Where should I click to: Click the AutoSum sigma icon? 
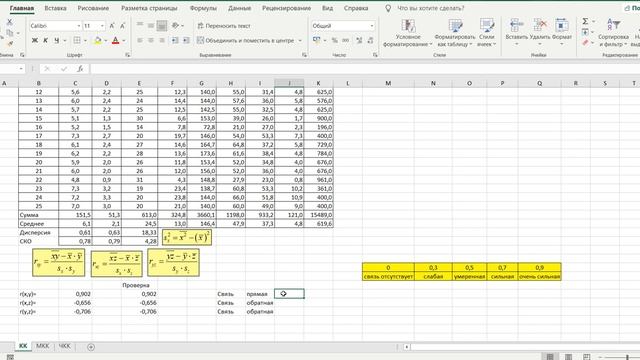coord(585,21)
